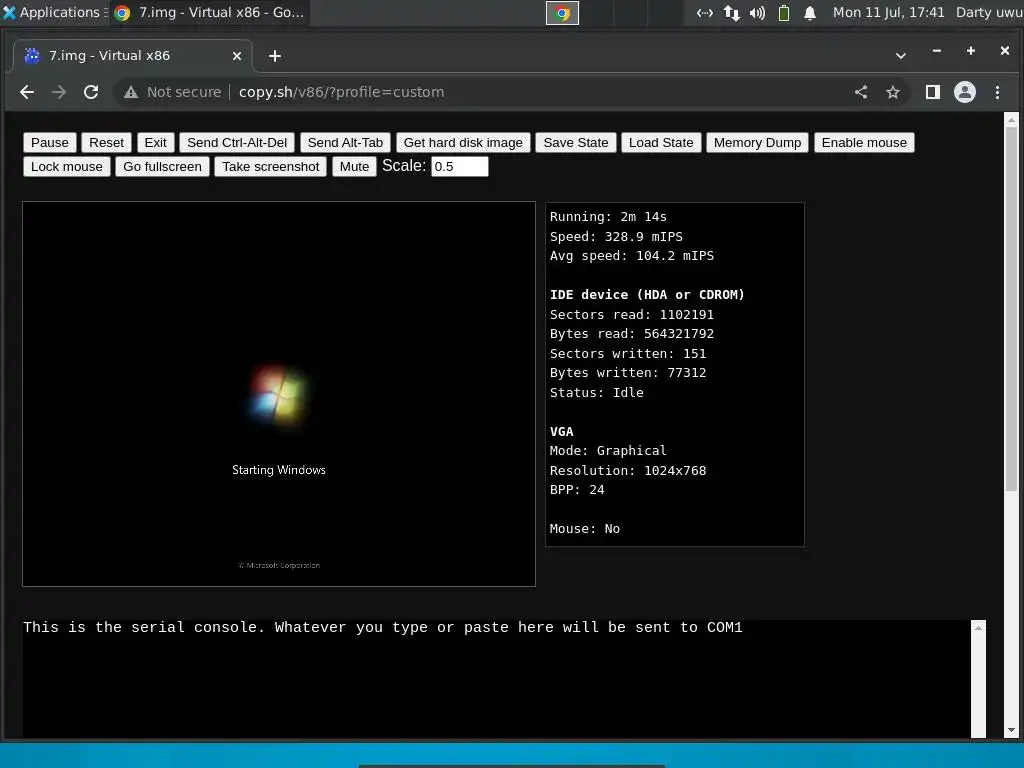The image size is (1024, 768).
Task: Click the Avg speed: 104.2 mIPS line
Action: [632, 256]
